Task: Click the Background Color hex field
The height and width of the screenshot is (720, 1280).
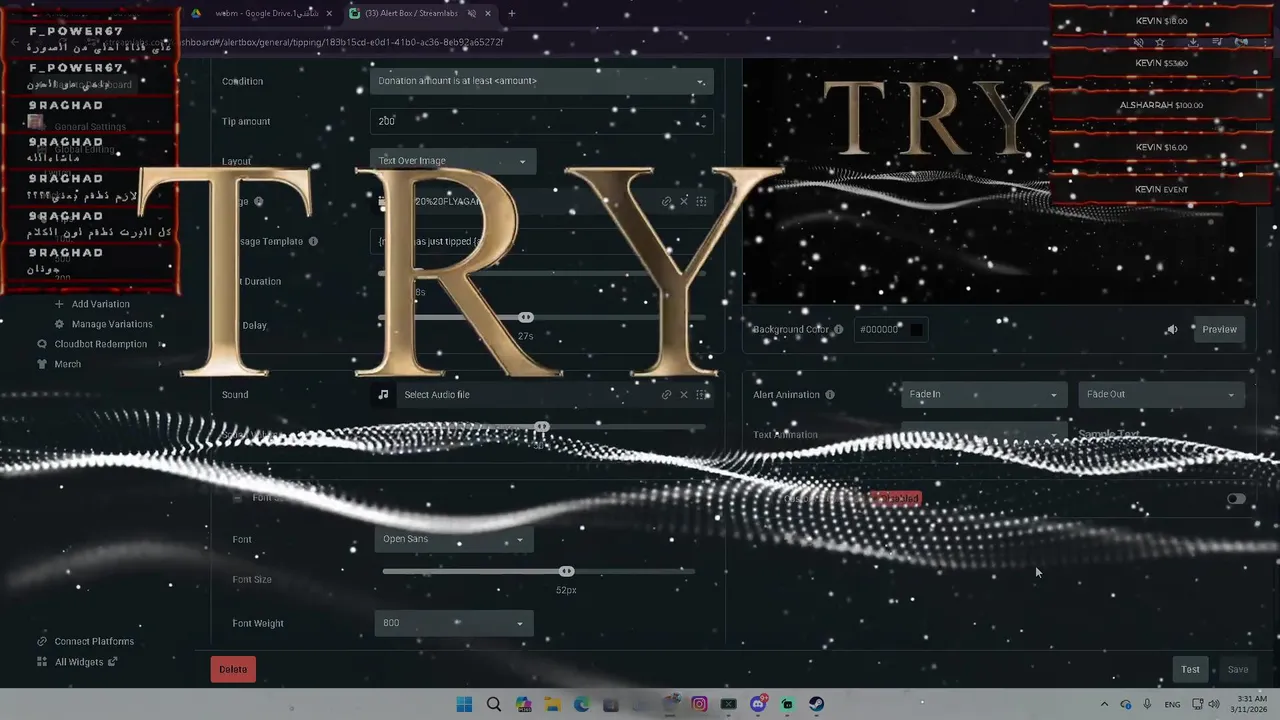Action: pyautogui.click(x=890, y=330)
